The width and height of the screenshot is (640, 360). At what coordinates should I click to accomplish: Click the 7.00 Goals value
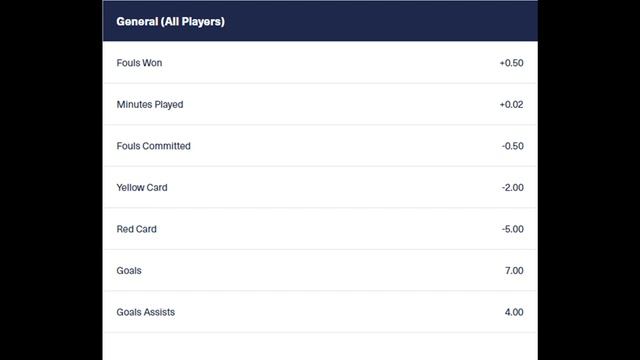(514, 271)
